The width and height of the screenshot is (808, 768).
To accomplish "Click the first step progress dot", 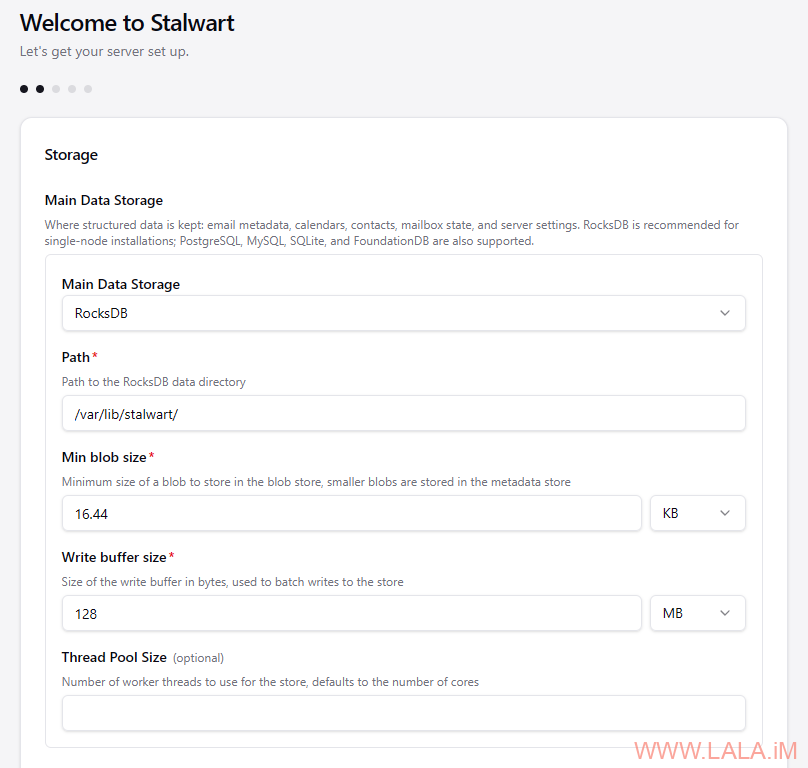I will tap(24, 89).
